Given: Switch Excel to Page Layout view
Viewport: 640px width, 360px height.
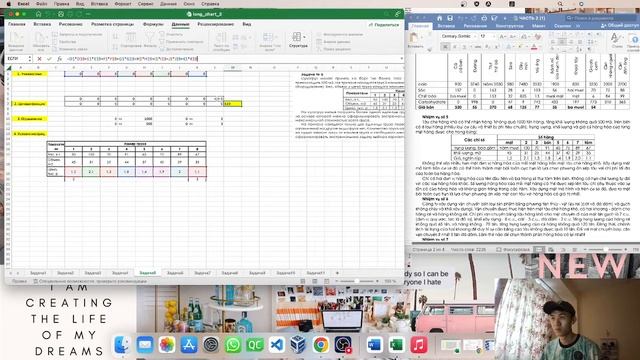Looking at the screenshot, I should pos(315,281).
